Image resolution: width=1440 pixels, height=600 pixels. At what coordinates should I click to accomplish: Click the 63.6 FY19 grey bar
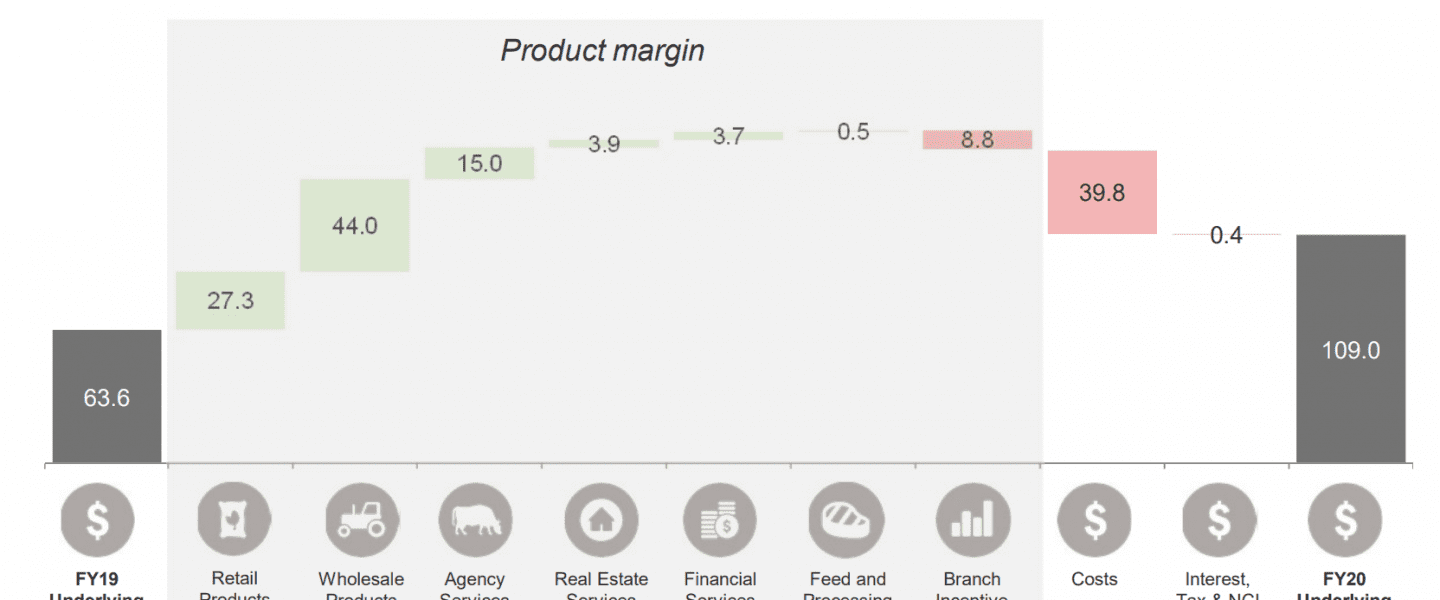[107, 396]
